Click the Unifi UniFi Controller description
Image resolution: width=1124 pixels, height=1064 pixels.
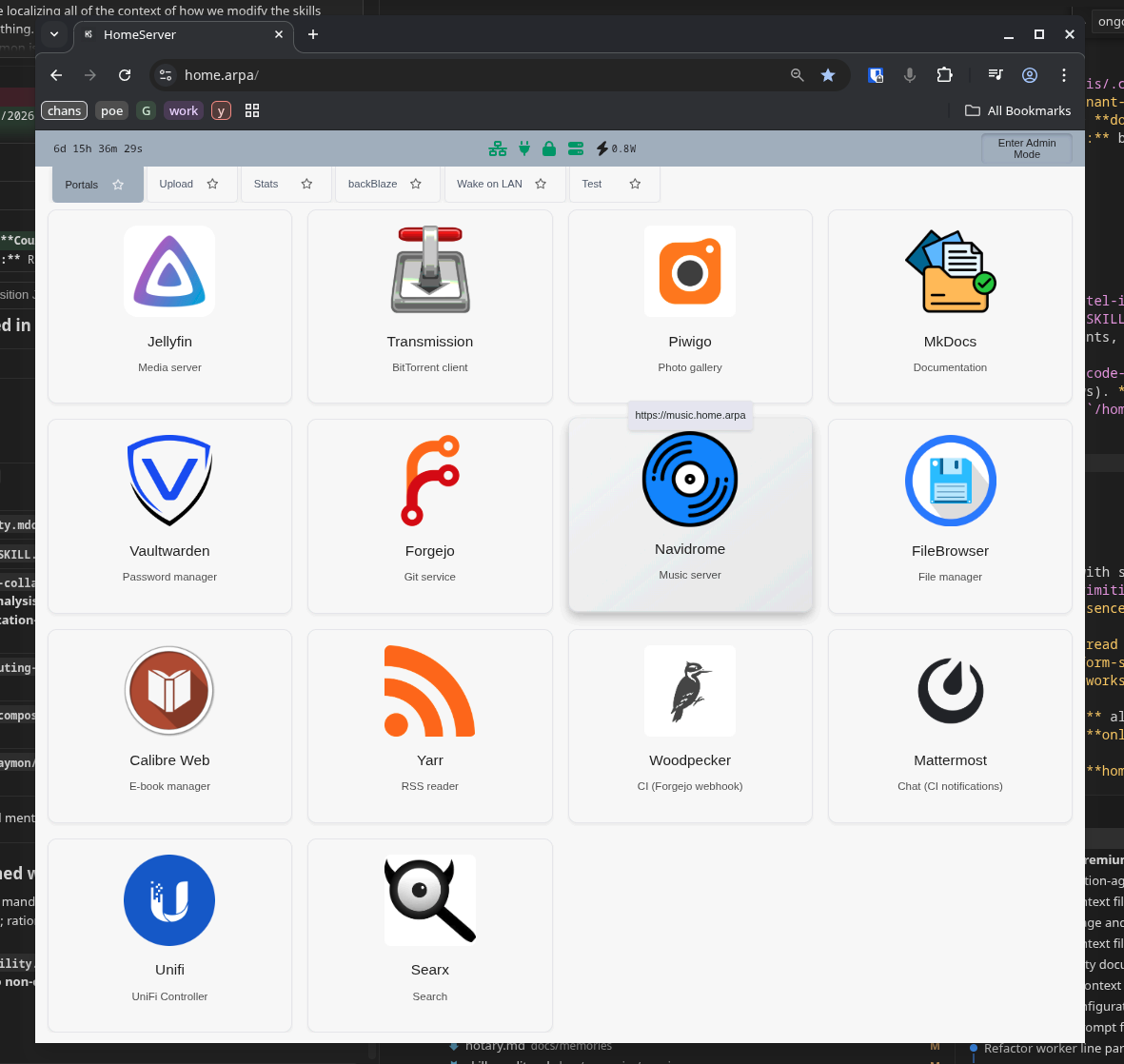(169, 995)
